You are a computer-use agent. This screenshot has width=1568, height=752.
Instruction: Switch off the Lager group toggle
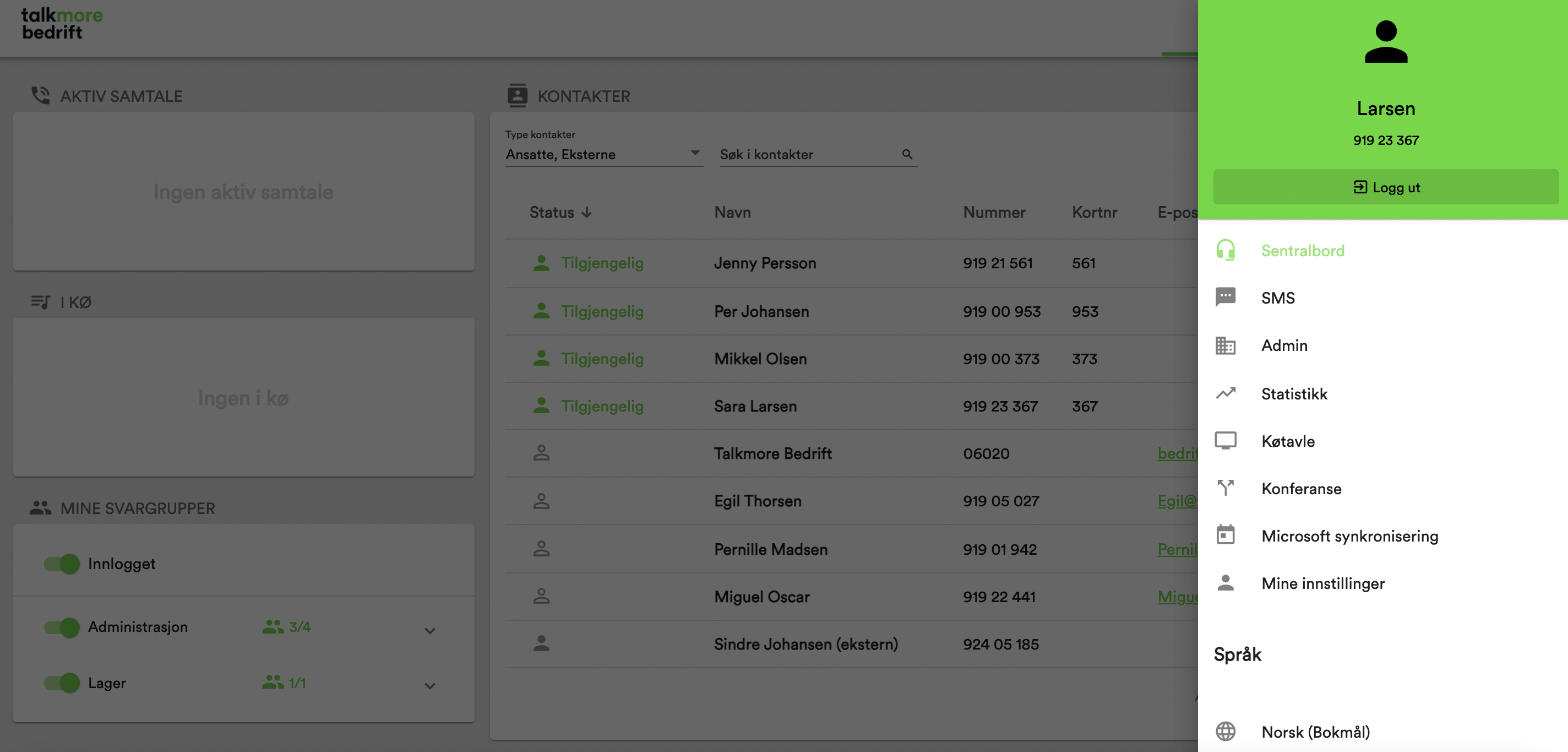62,683
